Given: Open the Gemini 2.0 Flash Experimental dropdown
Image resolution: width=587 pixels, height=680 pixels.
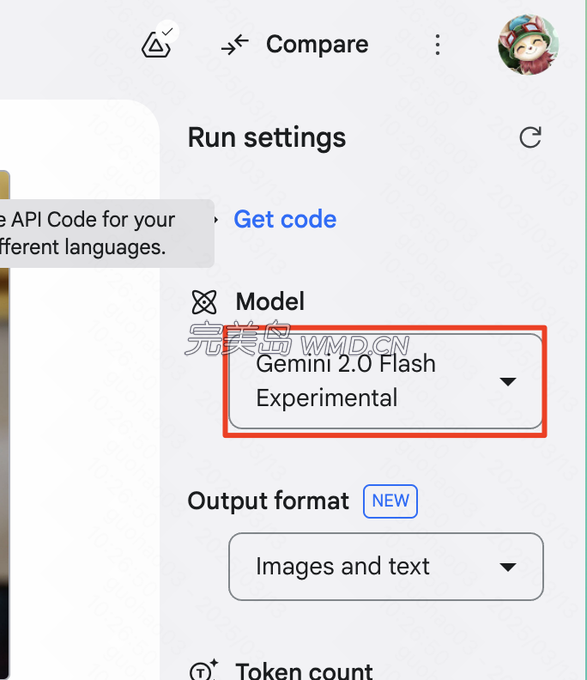Looking at the screenshot, I should pyautogui.click(x=386, y=381).
